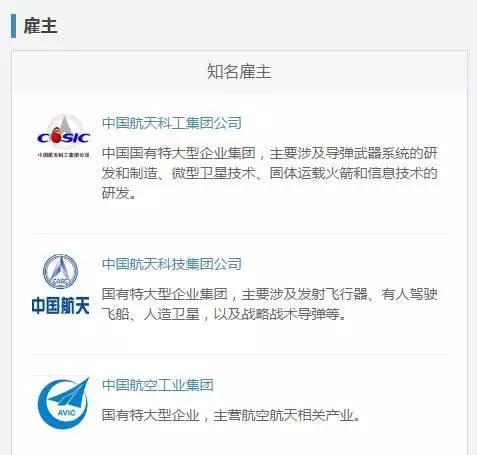
Task: Open the 中国航空工业集团 link
Action: point(158,385)
